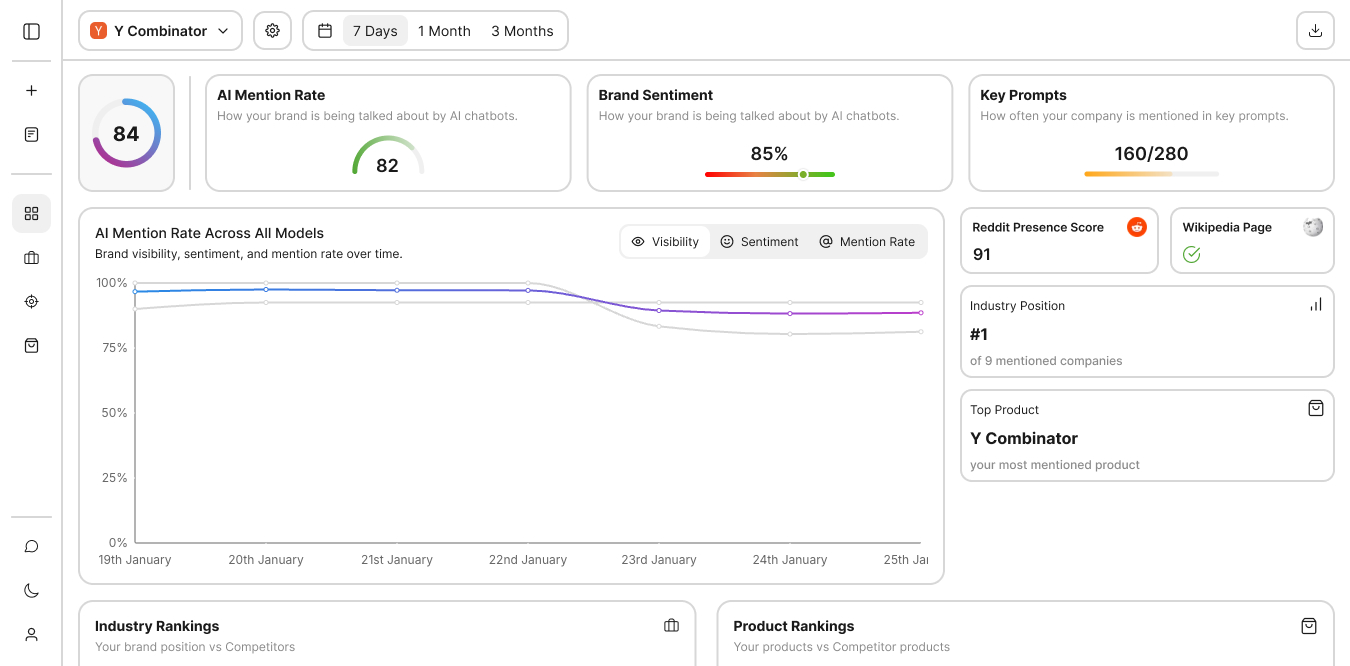Image resolution: width=1350 pixels, height=666 pixels.
Task: Toggle dark mode moon icon
Action: (x=31, y=590)
